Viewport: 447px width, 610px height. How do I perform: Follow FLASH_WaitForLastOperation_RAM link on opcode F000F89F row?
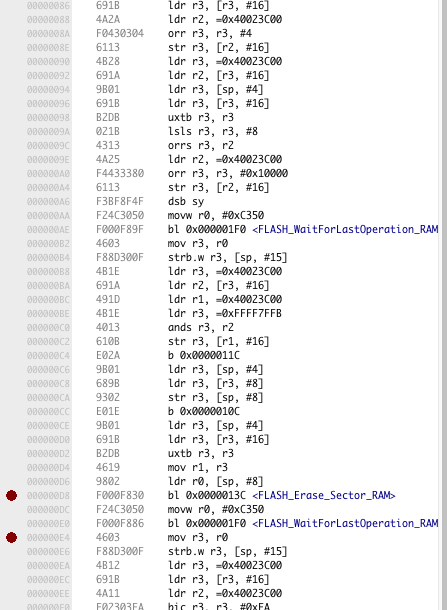point(345,229)
